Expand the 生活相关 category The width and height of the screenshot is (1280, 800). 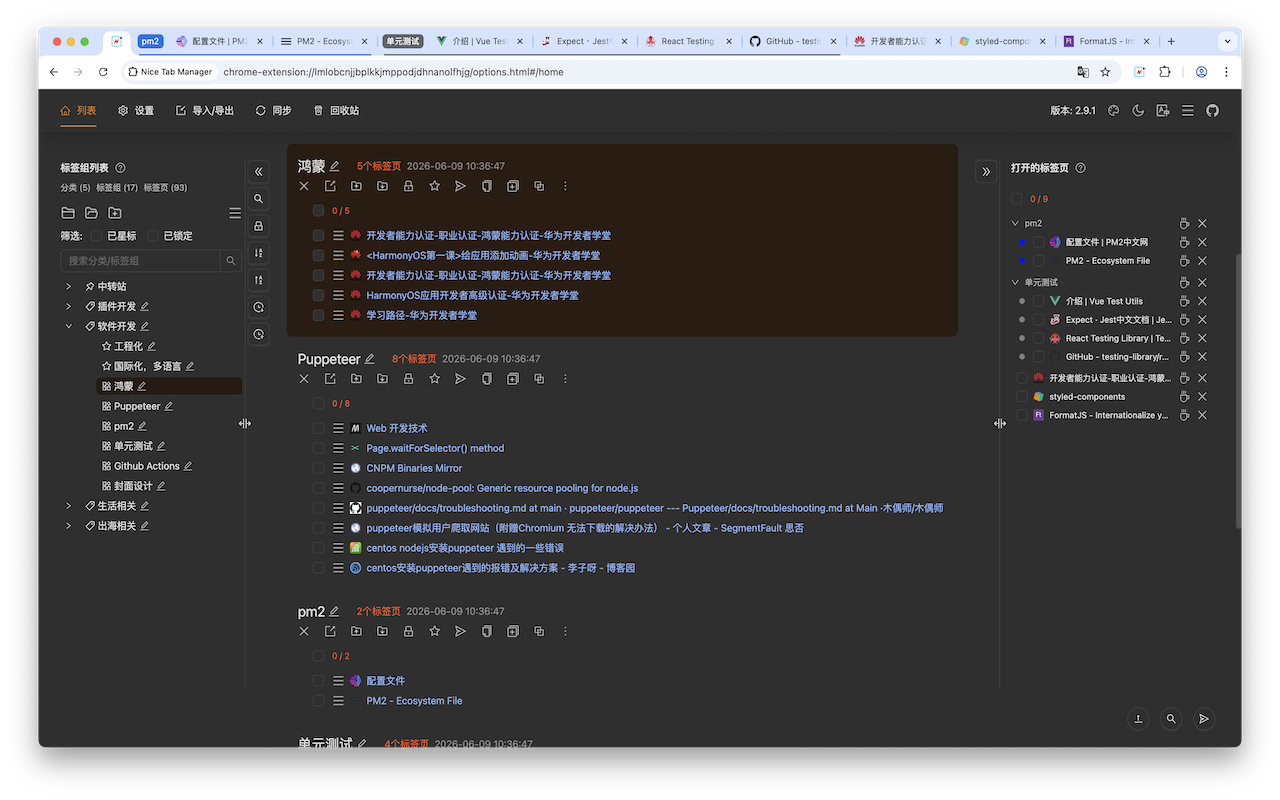[x=69, y=506]
